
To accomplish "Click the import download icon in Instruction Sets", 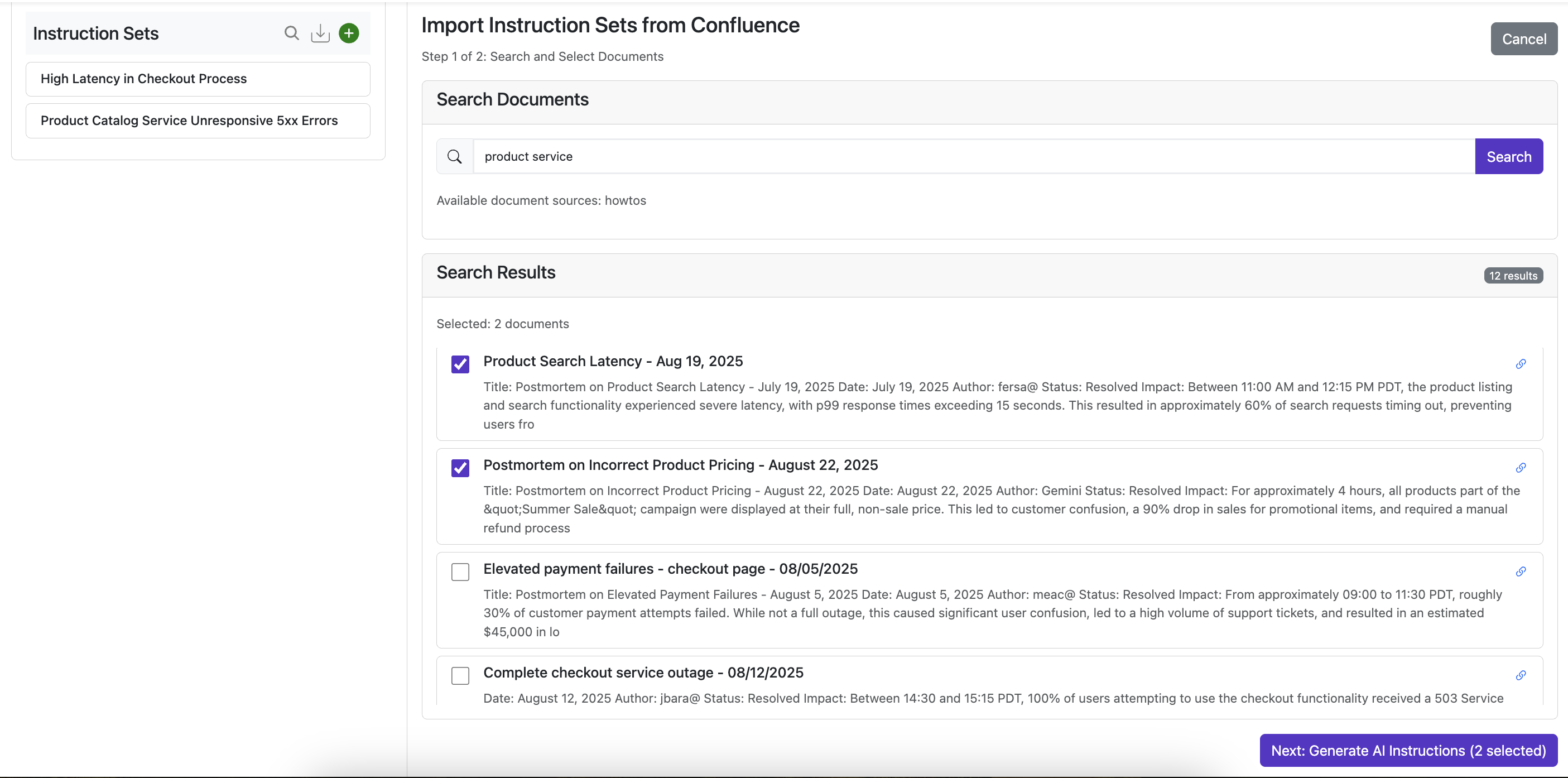I will 320,33.
